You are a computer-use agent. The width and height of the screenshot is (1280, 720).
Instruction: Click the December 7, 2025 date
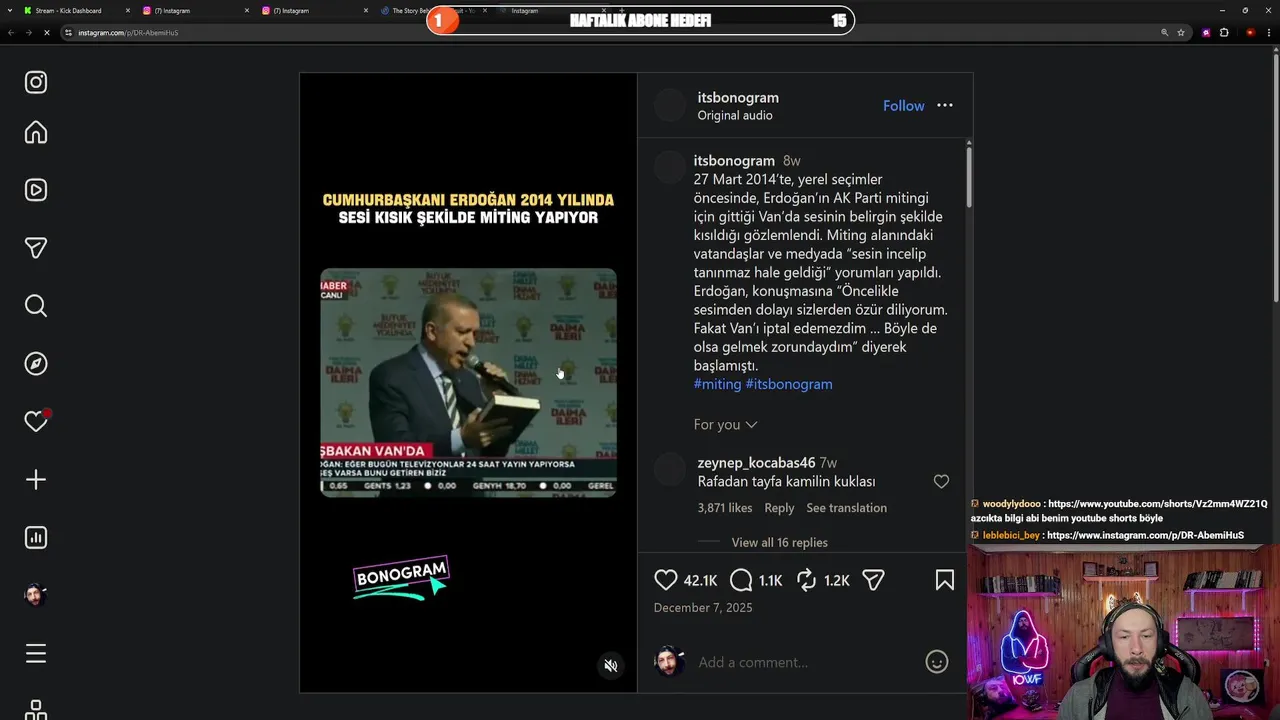[x=703, y=608]
